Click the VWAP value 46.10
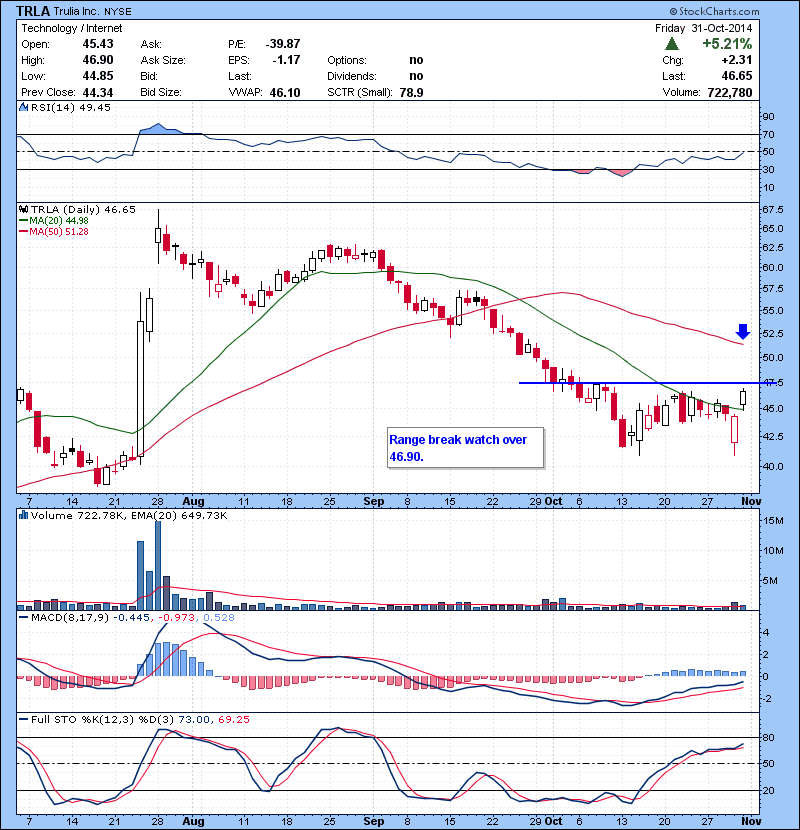Viewport: 800px width, 830px height. click(285, 93)
